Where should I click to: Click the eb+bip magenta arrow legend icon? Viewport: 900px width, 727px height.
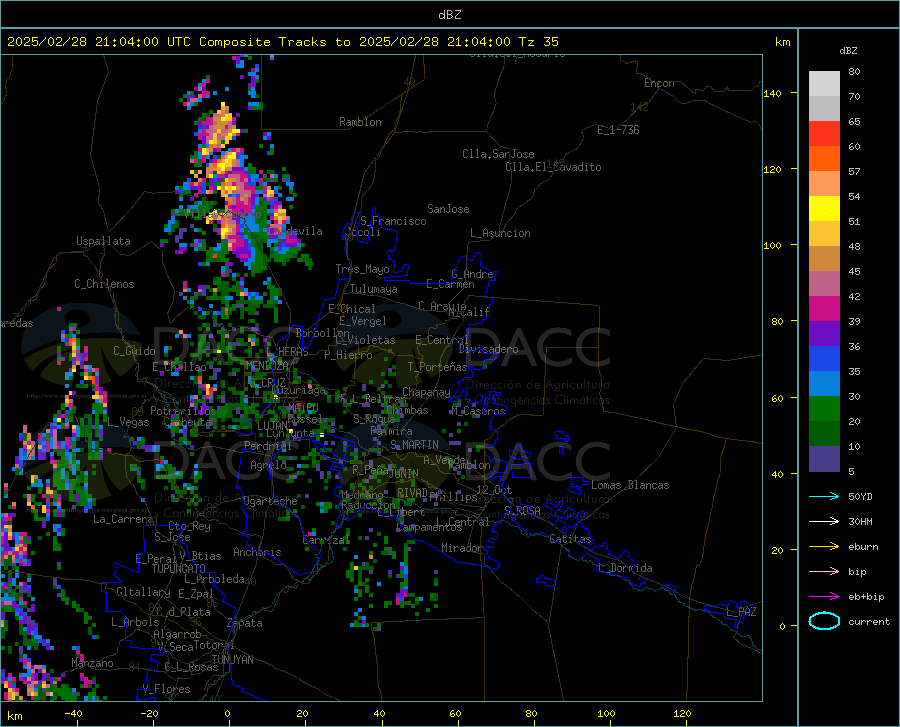824,597
